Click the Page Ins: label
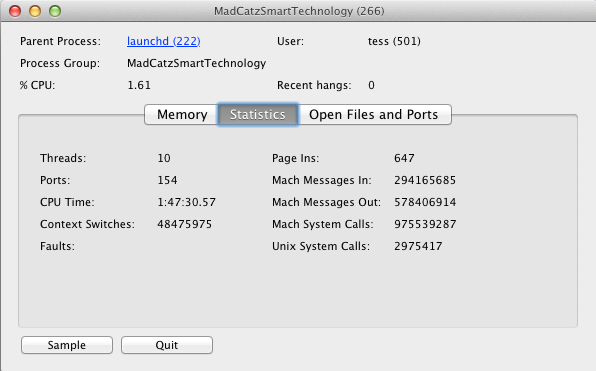Image resolution: width=596 pixels, height=371 pixels. coord(296,158)
